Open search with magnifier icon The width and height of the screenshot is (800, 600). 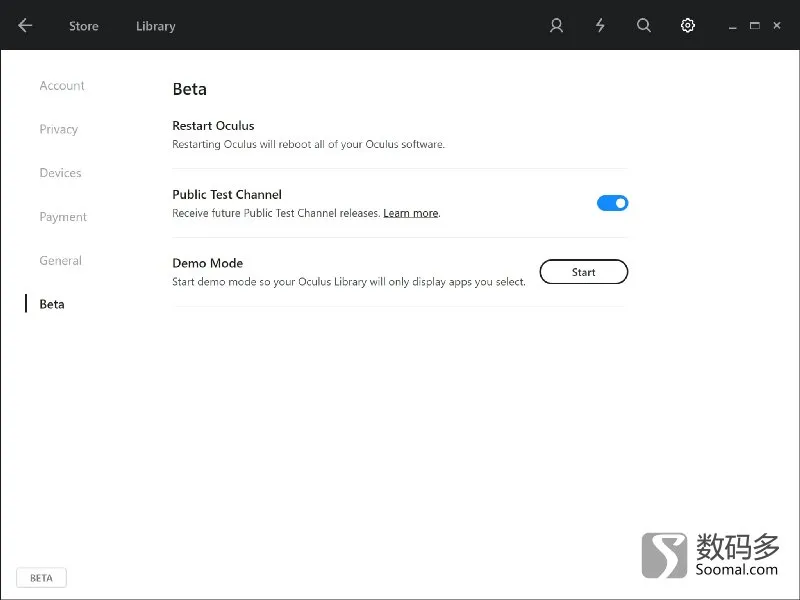point(644,26)
